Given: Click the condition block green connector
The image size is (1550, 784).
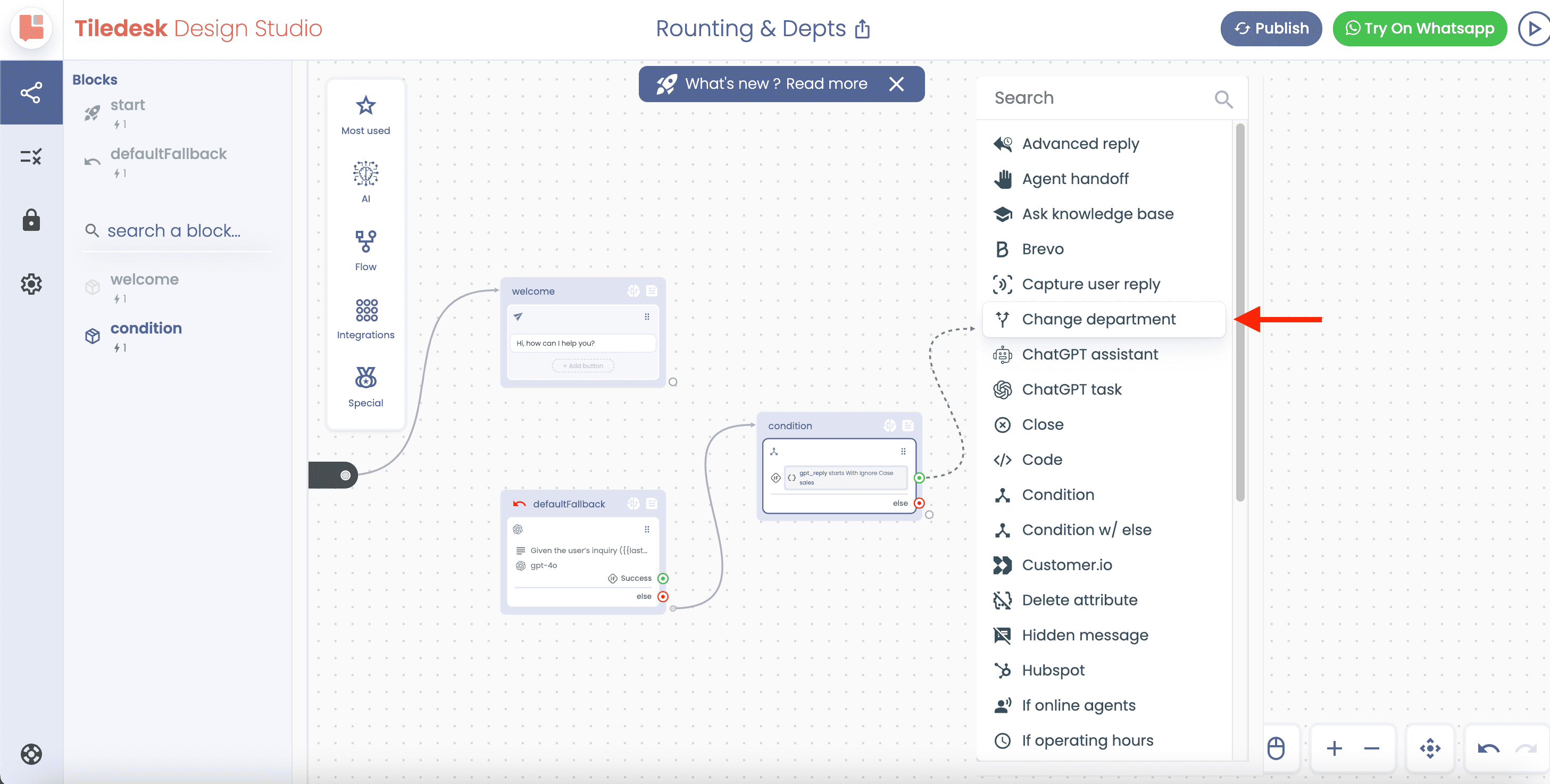Looking at the screenshot, I should (919, 478).
